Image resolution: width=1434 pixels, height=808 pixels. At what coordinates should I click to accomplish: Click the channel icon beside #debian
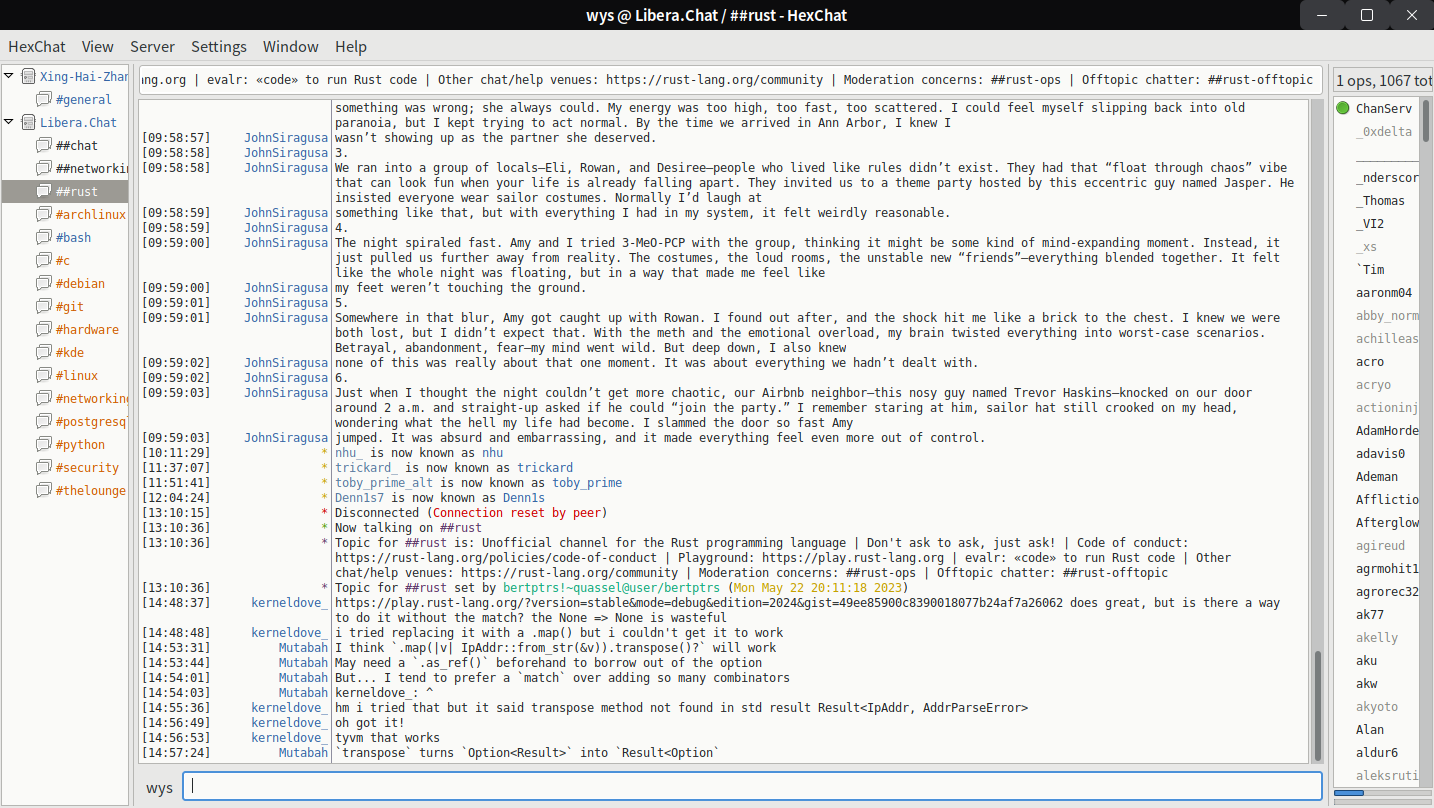[44, 283]
